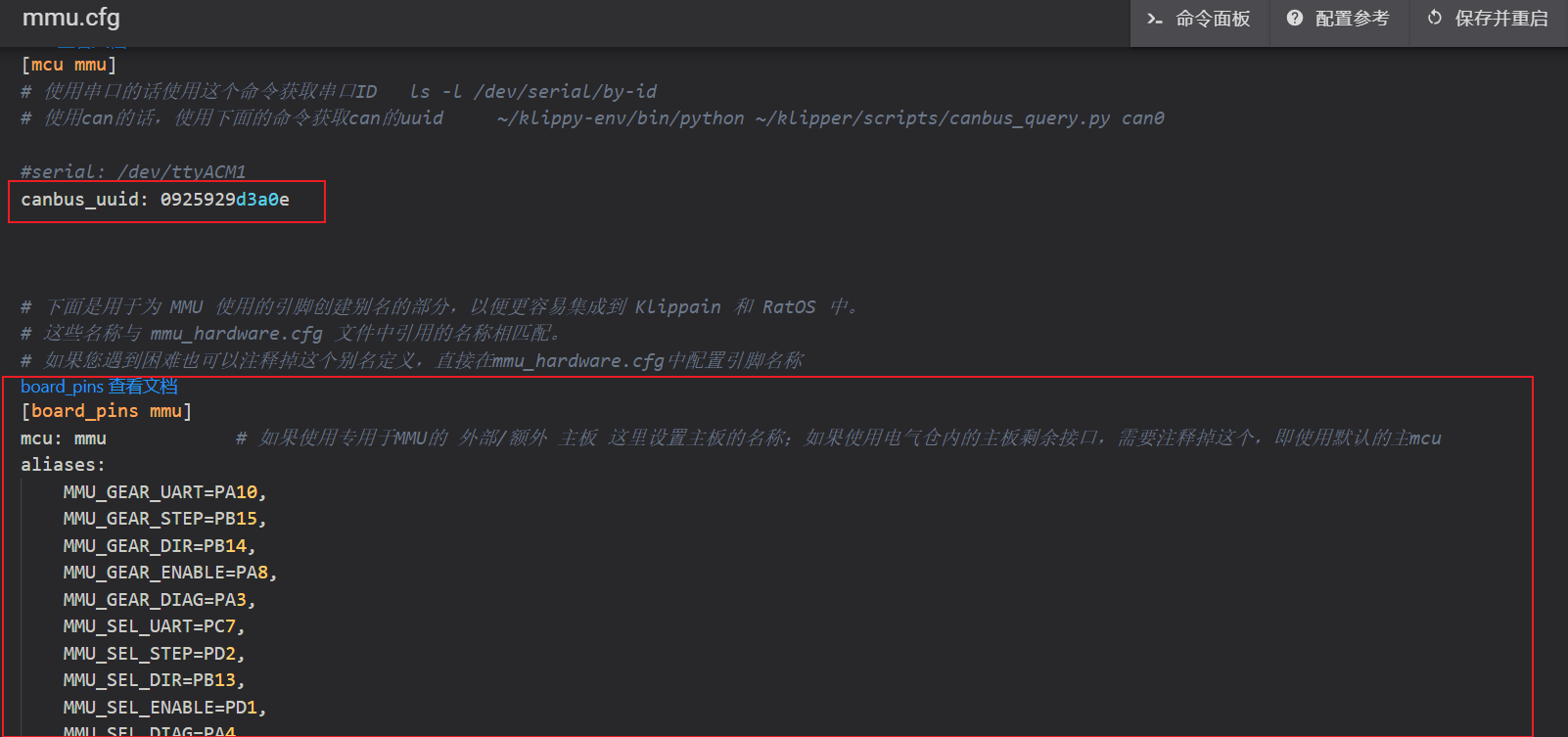Click the canbus_query.py can0 comment line
1568x737 pixels.
(x=592, y=118)
